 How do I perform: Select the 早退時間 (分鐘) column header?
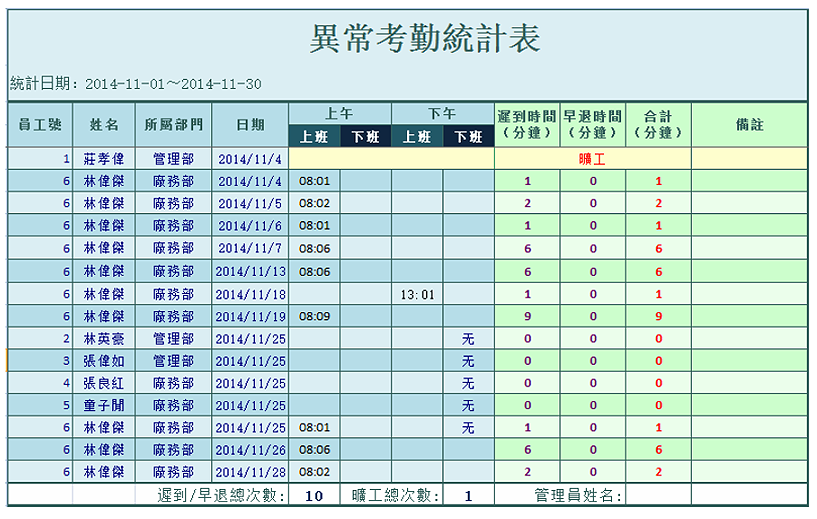(592, 125)
